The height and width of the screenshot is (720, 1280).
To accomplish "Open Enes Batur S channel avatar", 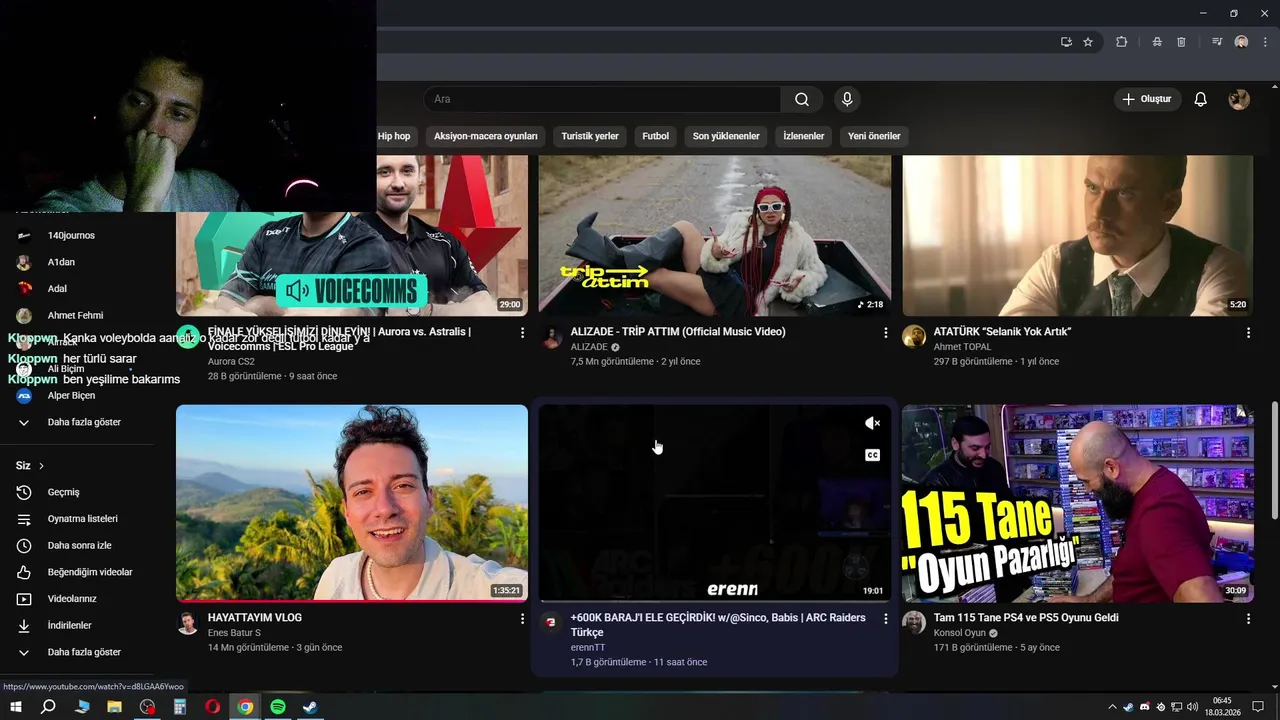I will [188, 623].
